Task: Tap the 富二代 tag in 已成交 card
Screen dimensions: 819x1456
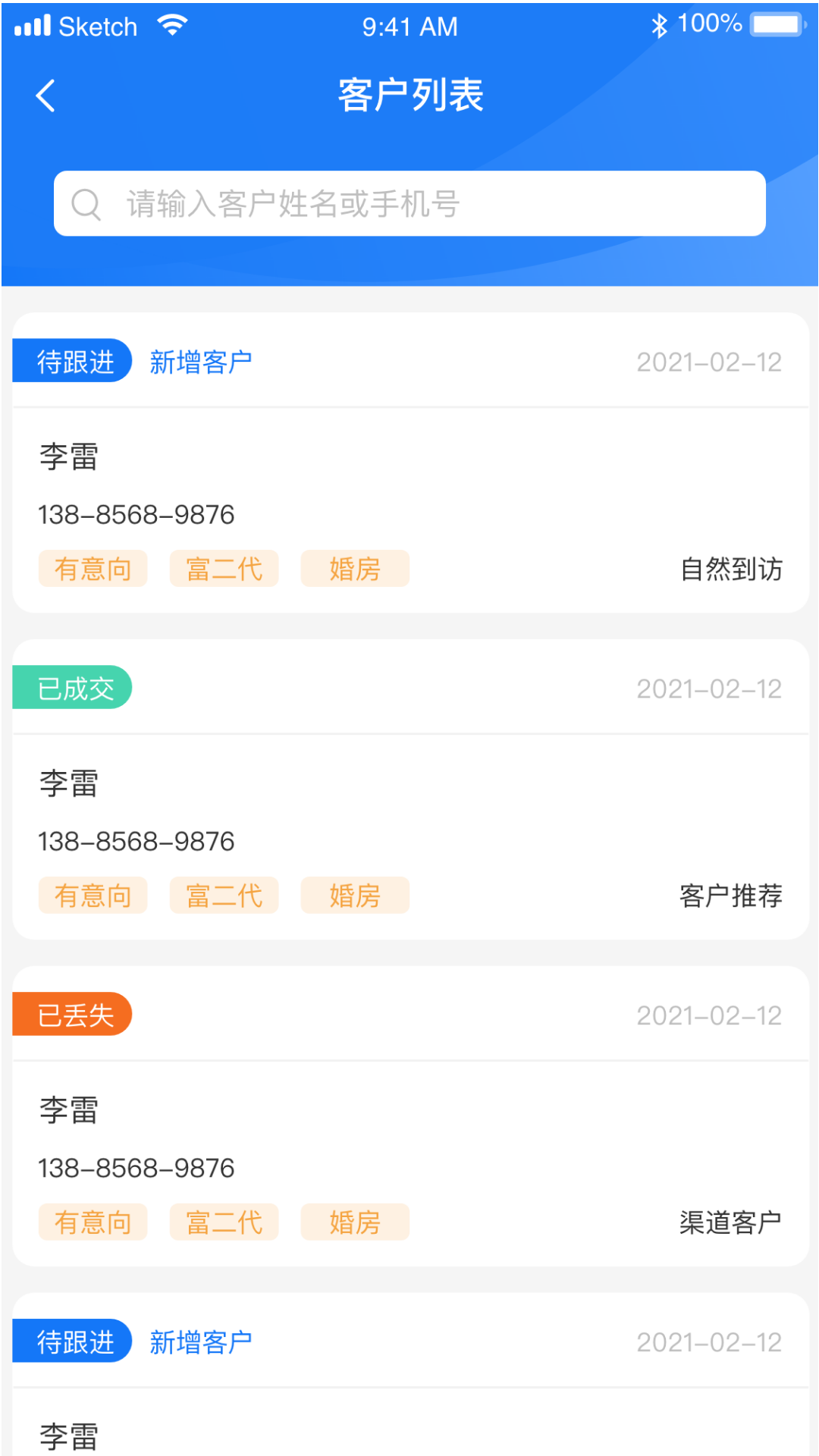Action: 224,896
